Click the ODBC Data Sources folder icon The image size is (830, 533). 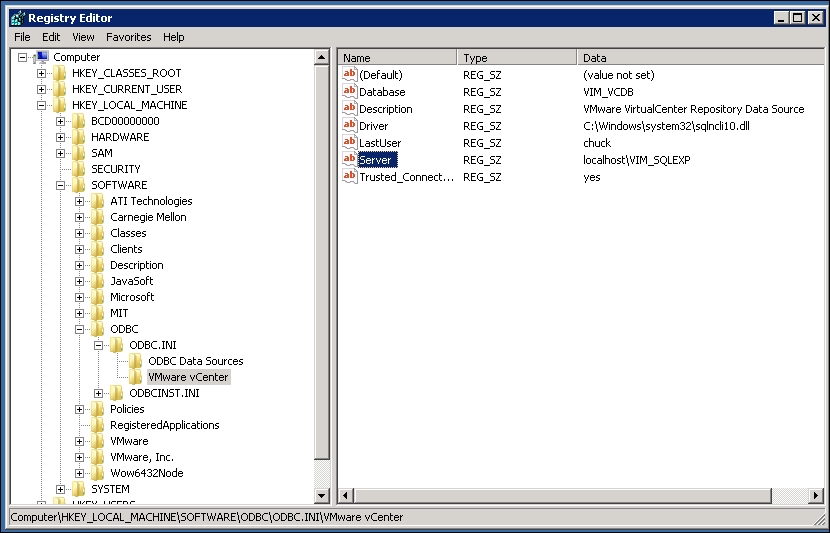tap(136, 361)
